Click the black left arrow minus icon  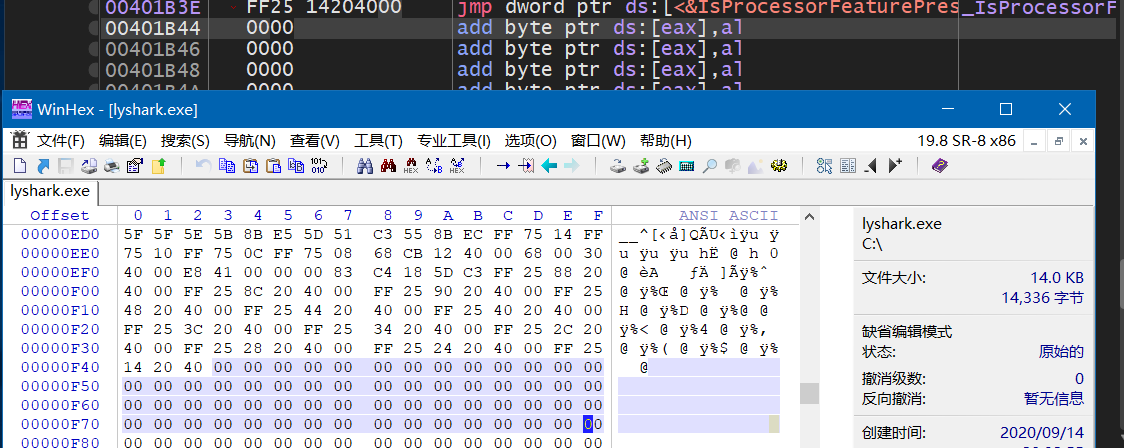[870, 166]
